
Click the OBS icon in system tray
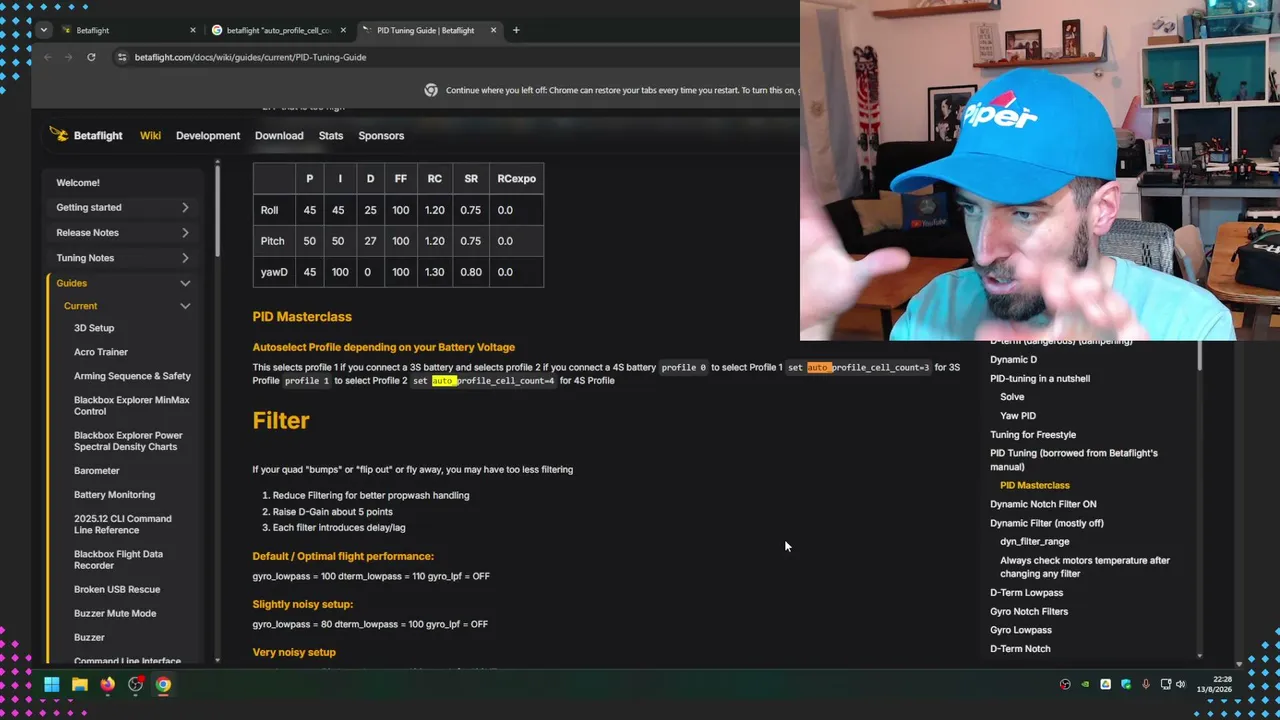click(1065, 685)
